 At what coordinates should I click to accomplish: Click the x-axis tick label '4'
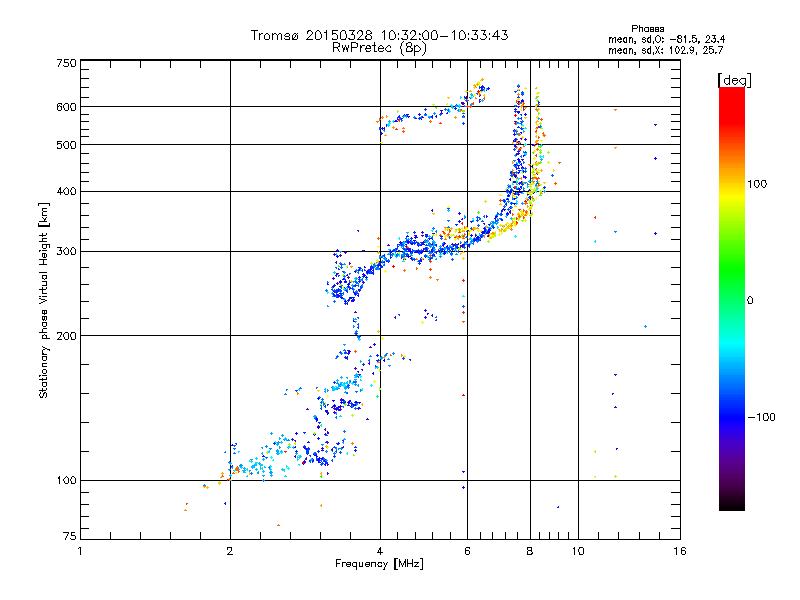pyautogui.click(x=380, y=551)
